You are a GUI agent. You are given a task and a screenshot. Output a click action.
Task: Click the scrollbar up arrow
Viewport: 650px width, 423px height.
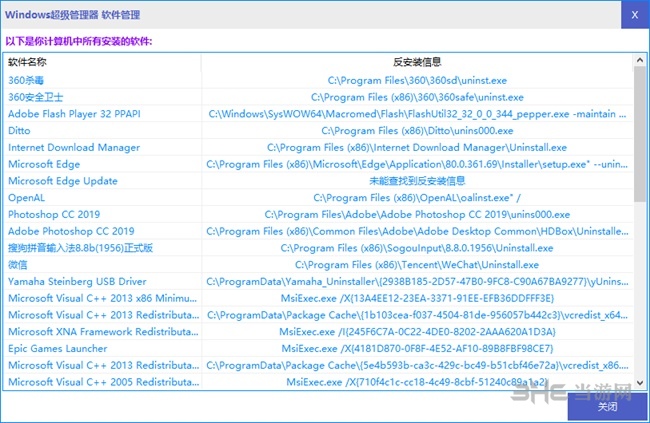click(x=640, y=61)
